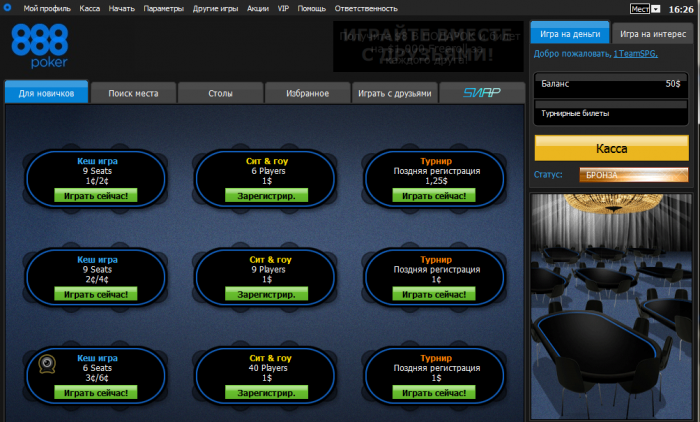
Task: Play now on 1¢ tournament
Action: [x=433, y=294]
